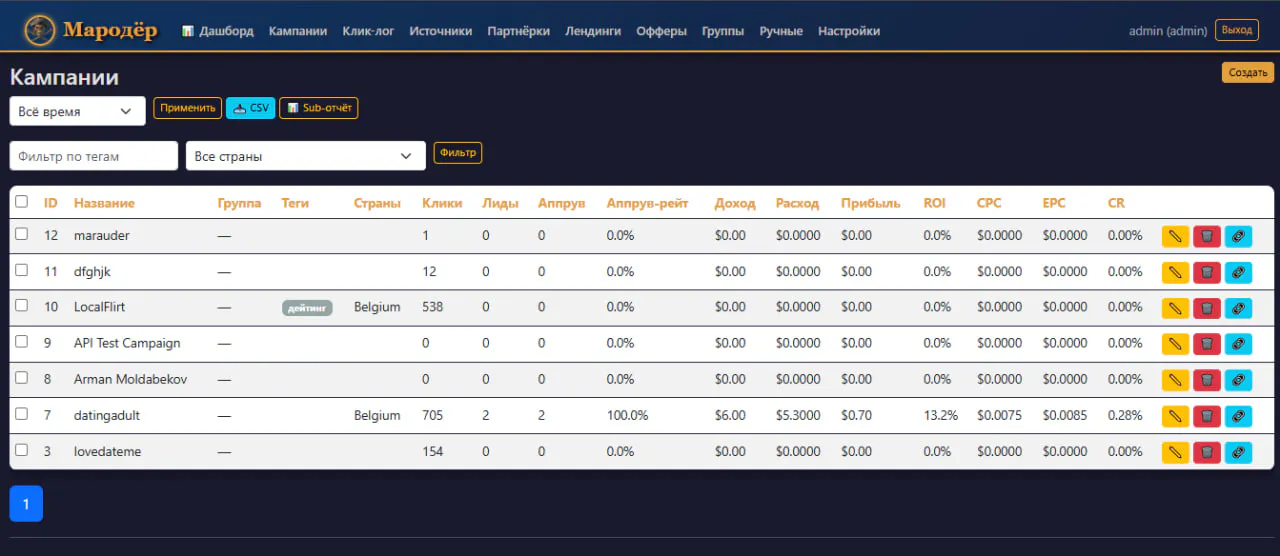Screen dimensions: 1280x556
Task: Click the дейтинг tag badge
Action: (307, 308)
